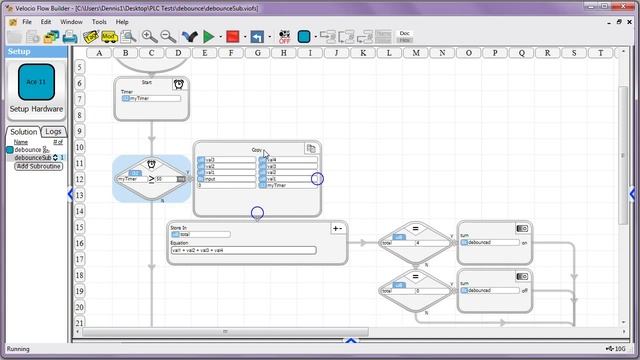This screenshot has height=360, width=640.
Task: Open the File menu
Action: coord(27,22)
